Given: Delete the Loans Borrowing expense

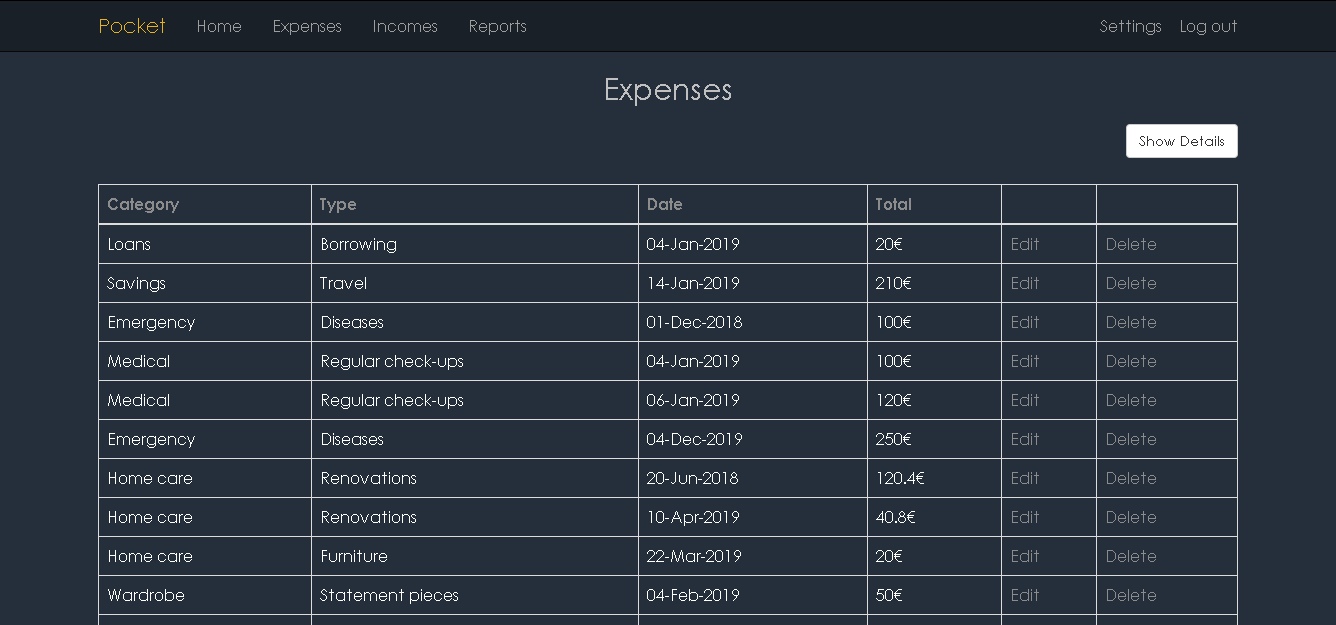Looking at the screenshot, I should coord(1131,244).
